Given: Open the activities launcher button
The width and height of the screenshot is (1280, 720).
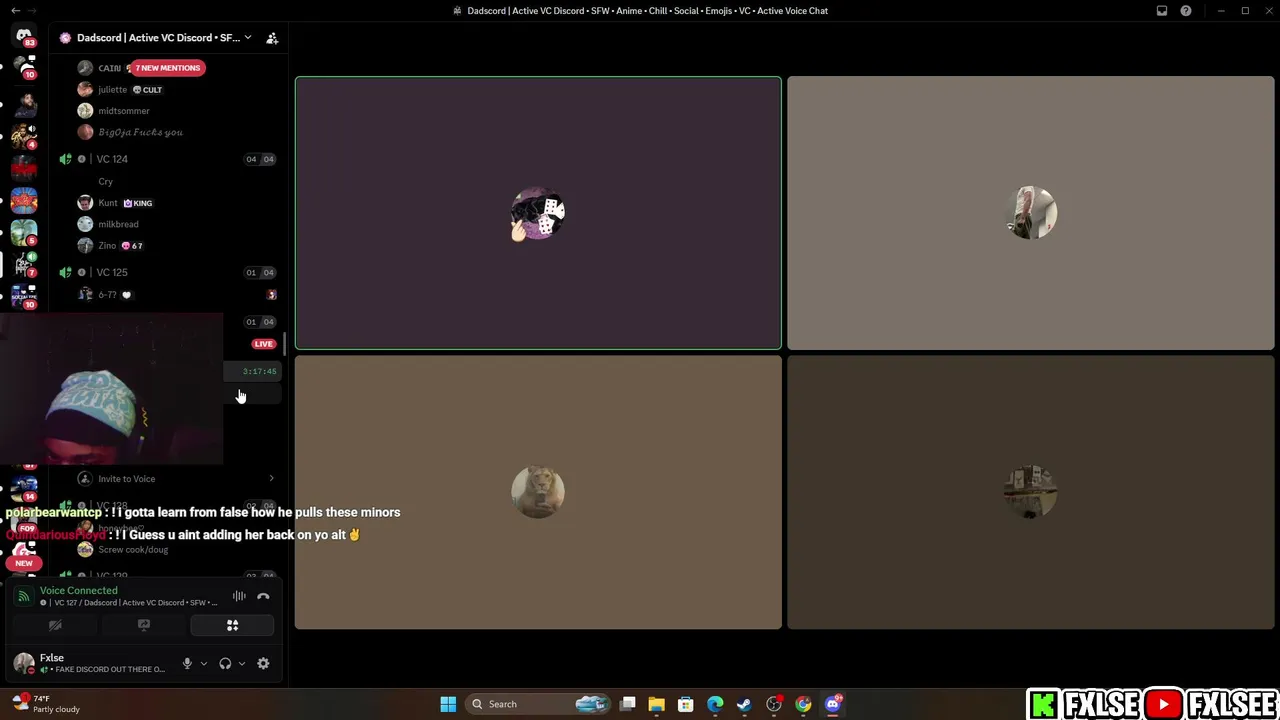Looking at the screenshot, I should [232, 626].
